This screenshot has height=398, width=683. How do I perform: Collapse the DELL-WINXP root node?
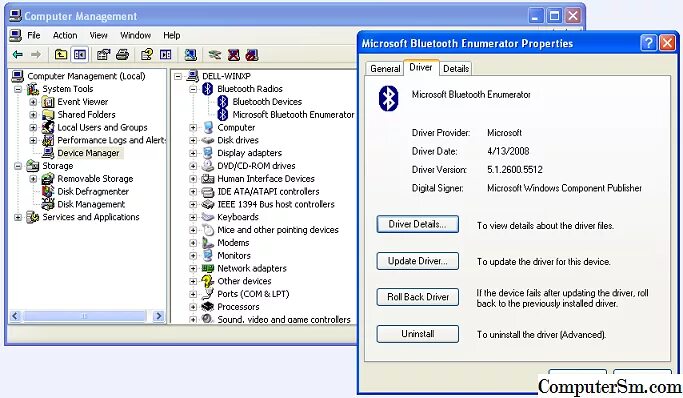pos(178,76)
